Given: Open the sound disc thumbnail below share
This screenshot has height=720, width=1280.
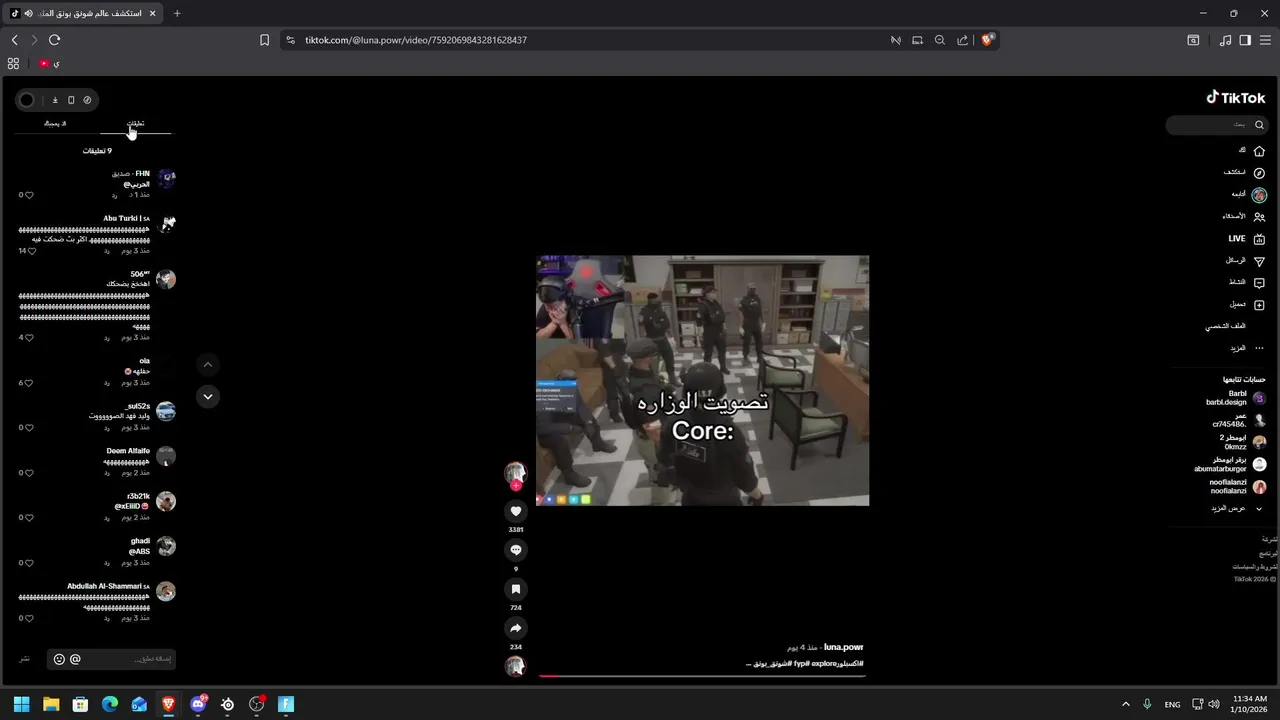Looking at the screenshot, I should [x=516, y=666].
